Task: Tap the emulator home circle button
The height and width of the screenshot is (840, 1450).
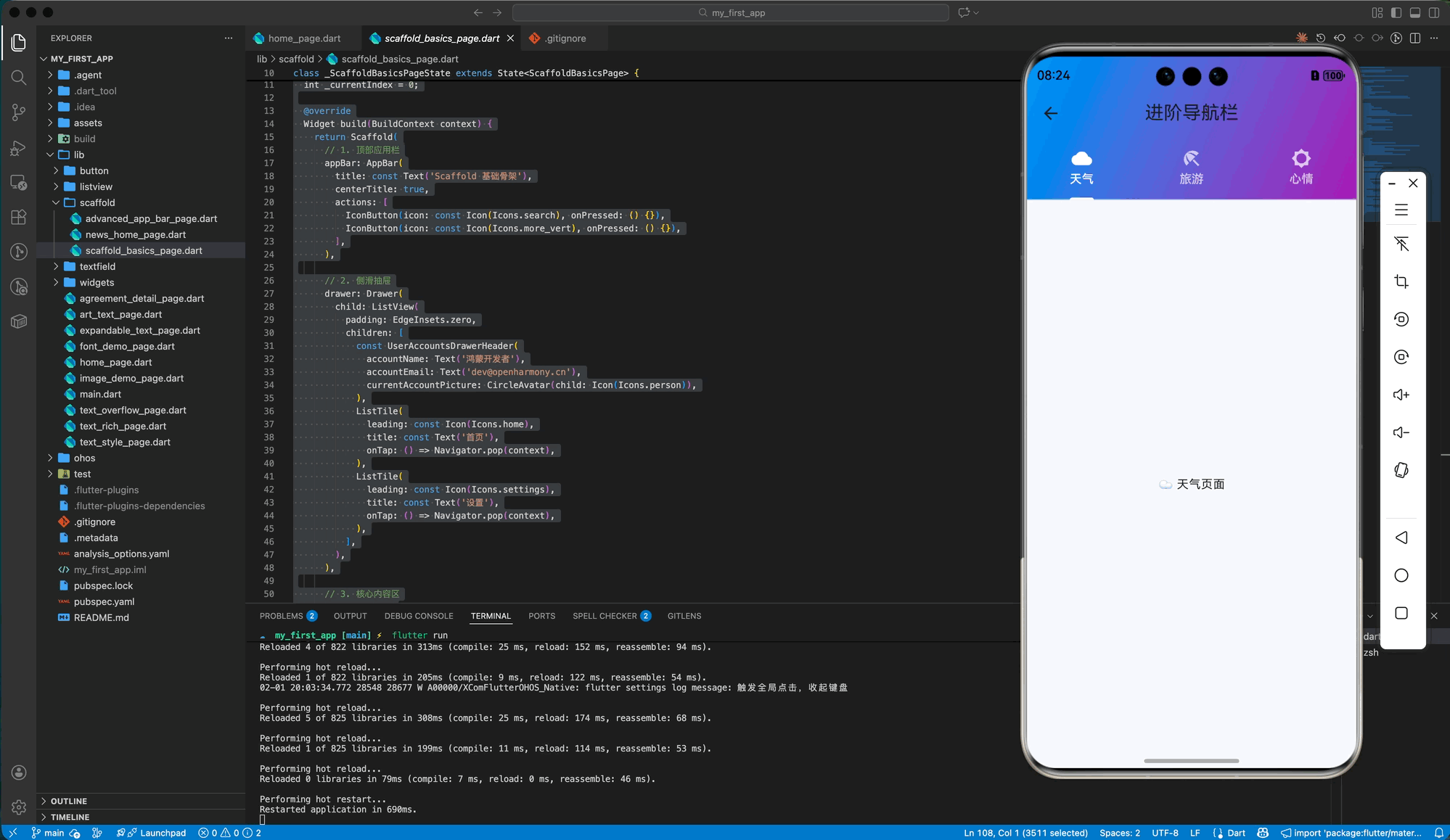Action: [1401, 575]
